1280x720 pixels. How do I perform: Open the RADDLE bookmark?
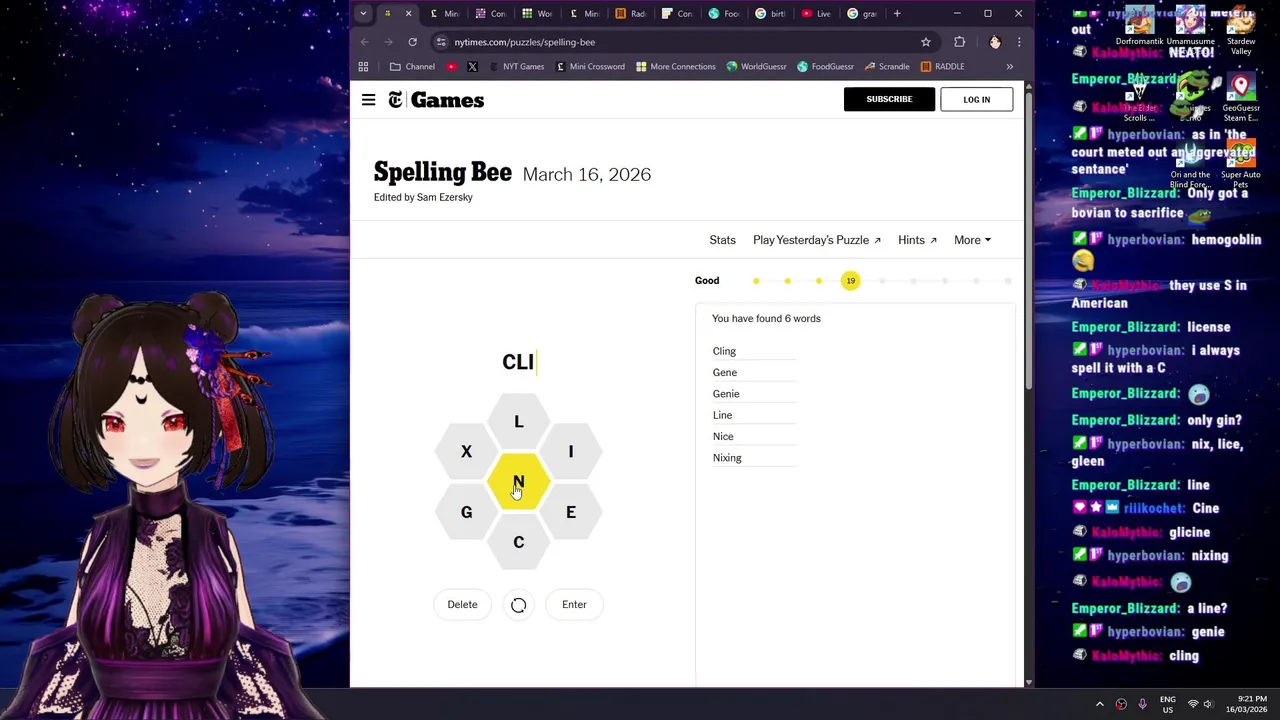(x=942, y=67)
